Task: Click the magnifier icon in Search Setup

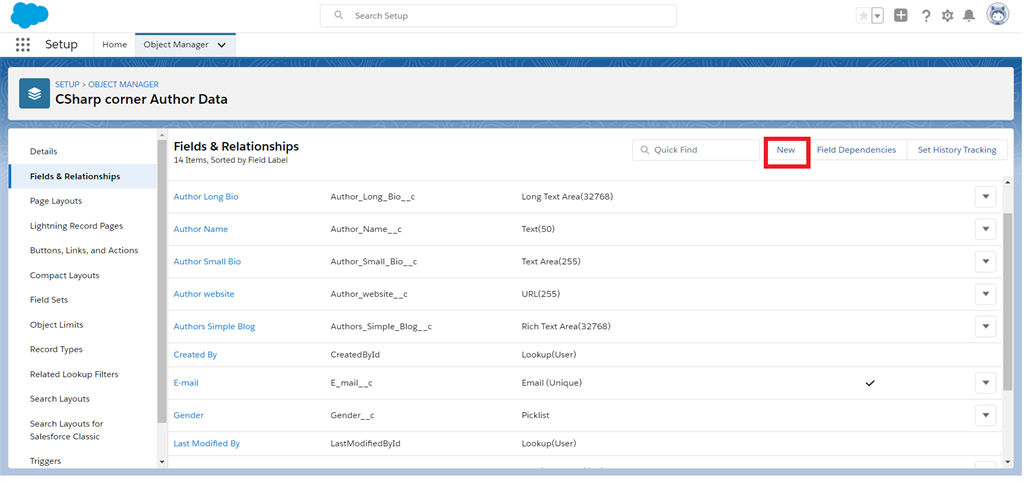Action: 338,15
